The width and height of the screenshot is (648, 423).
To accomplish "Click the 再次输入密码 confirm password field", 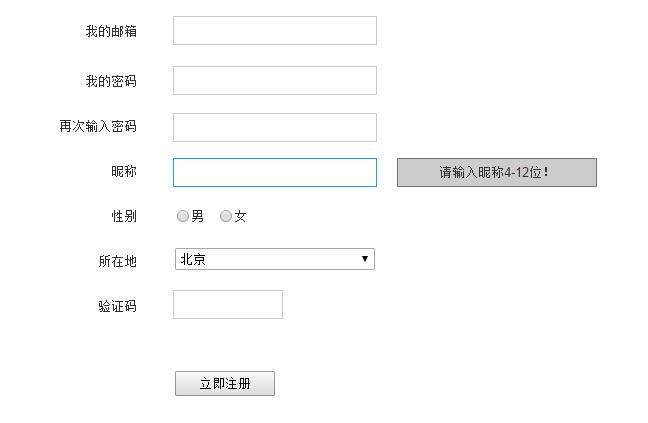I will 274,127.
